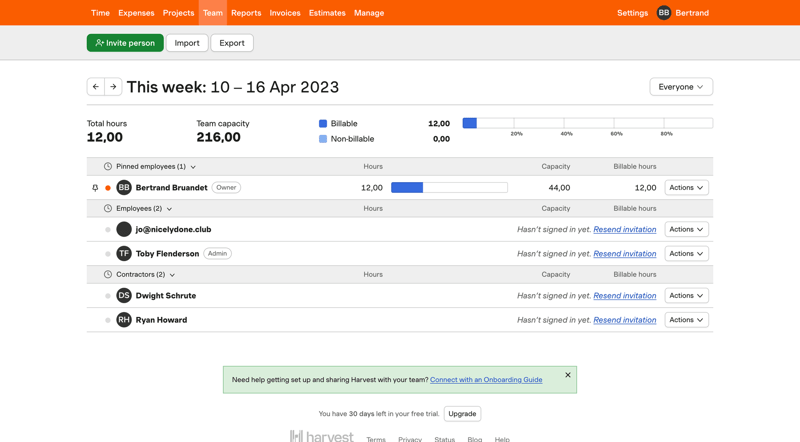Click Owner badge next to Bertrand
Screen dimensions: 800x442
coord(226,188)
